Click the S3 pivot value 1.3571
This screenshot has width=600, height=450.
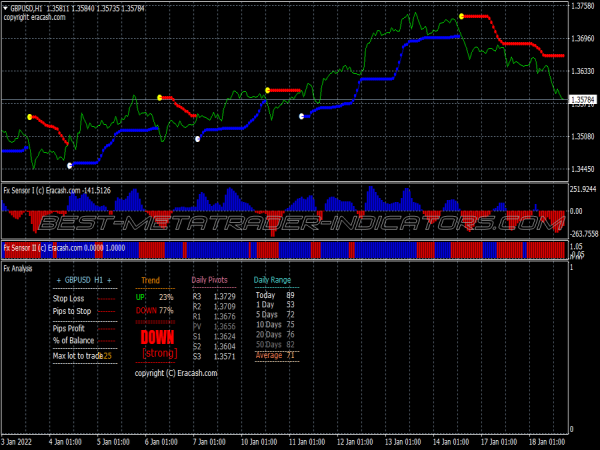click(225, 356)
